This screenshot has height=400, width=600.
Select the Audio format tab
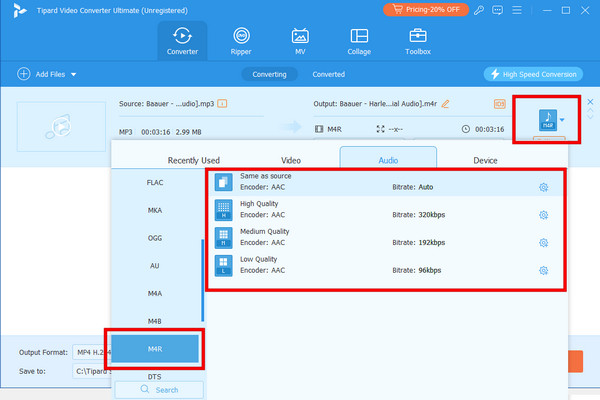[388, 158]
